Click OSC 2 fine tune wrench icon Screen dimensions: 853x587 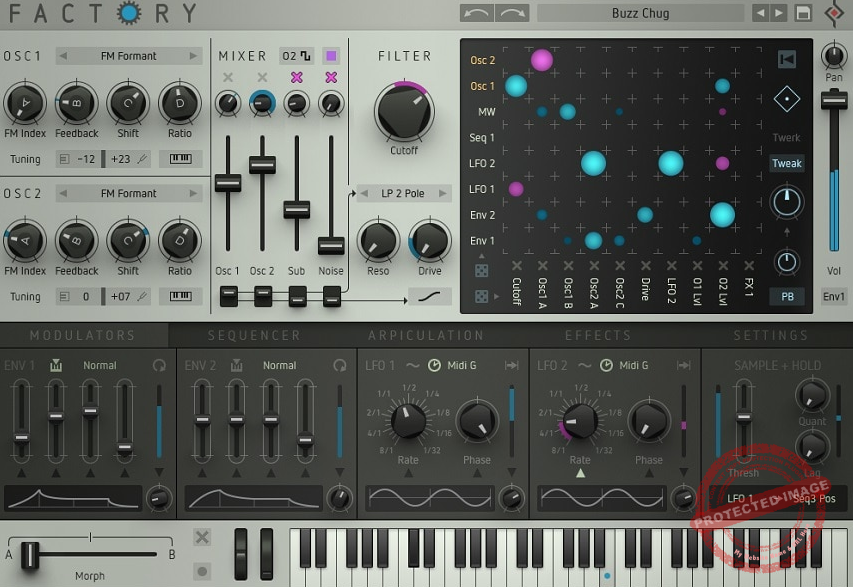click(143, 296)
